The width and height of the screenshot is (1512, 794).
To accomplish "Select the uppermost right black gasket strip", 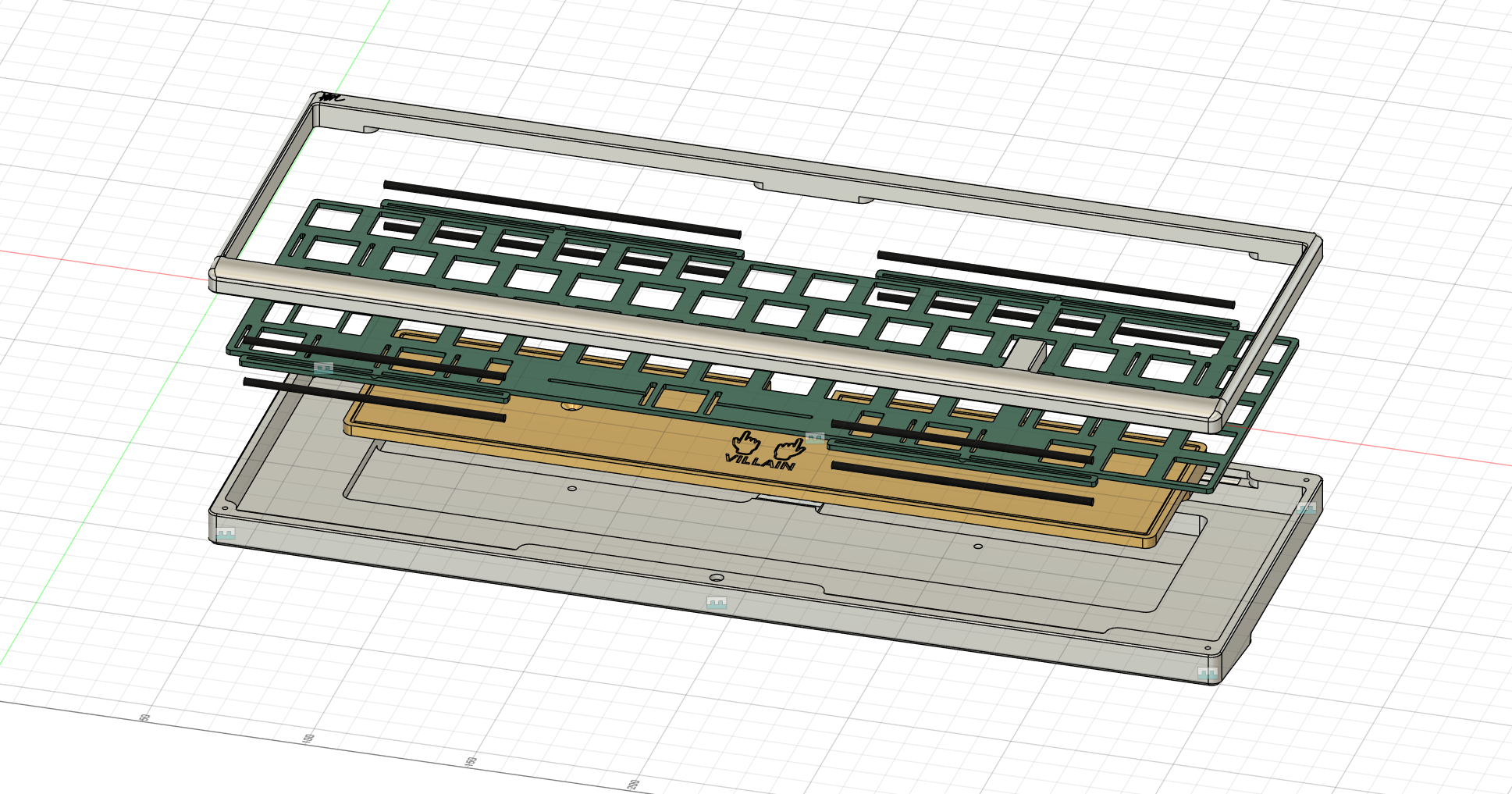I will (1055, 280).
